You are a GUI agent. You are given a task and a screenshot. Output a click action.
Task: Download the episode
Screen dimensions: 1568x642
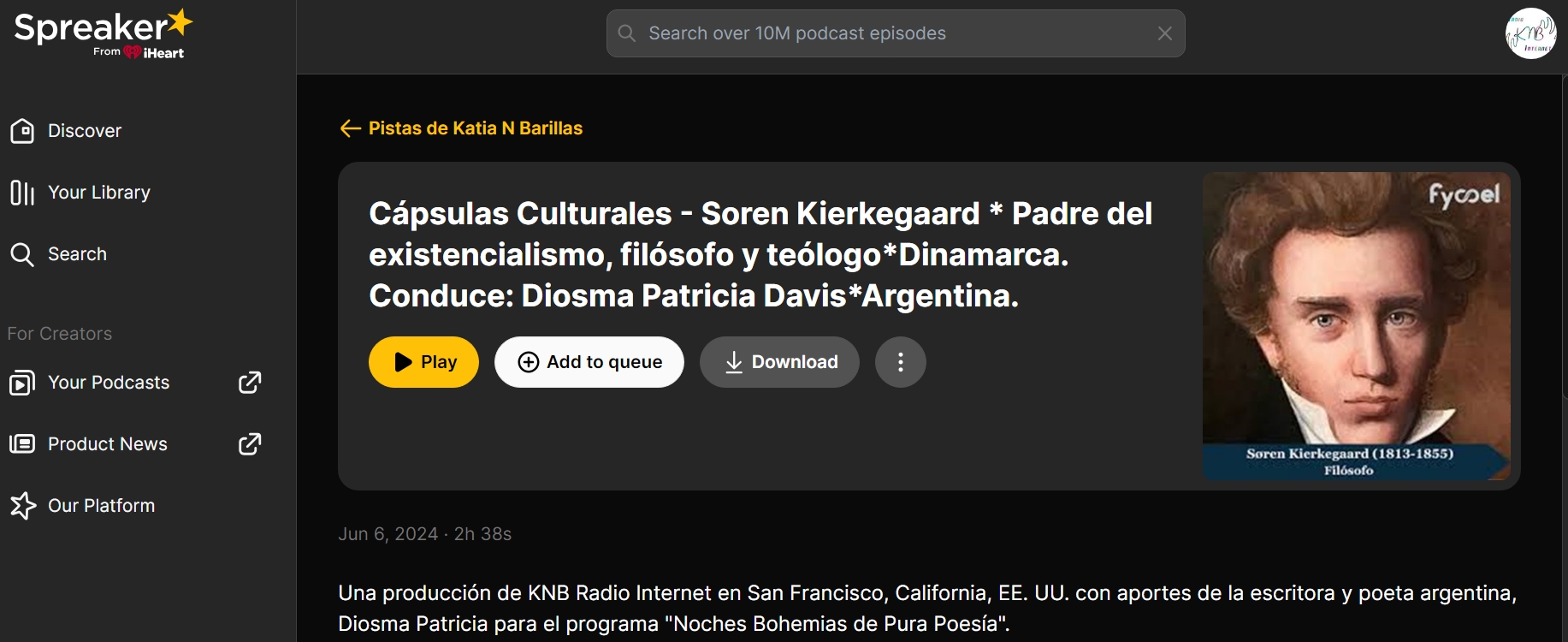[779, 362]
